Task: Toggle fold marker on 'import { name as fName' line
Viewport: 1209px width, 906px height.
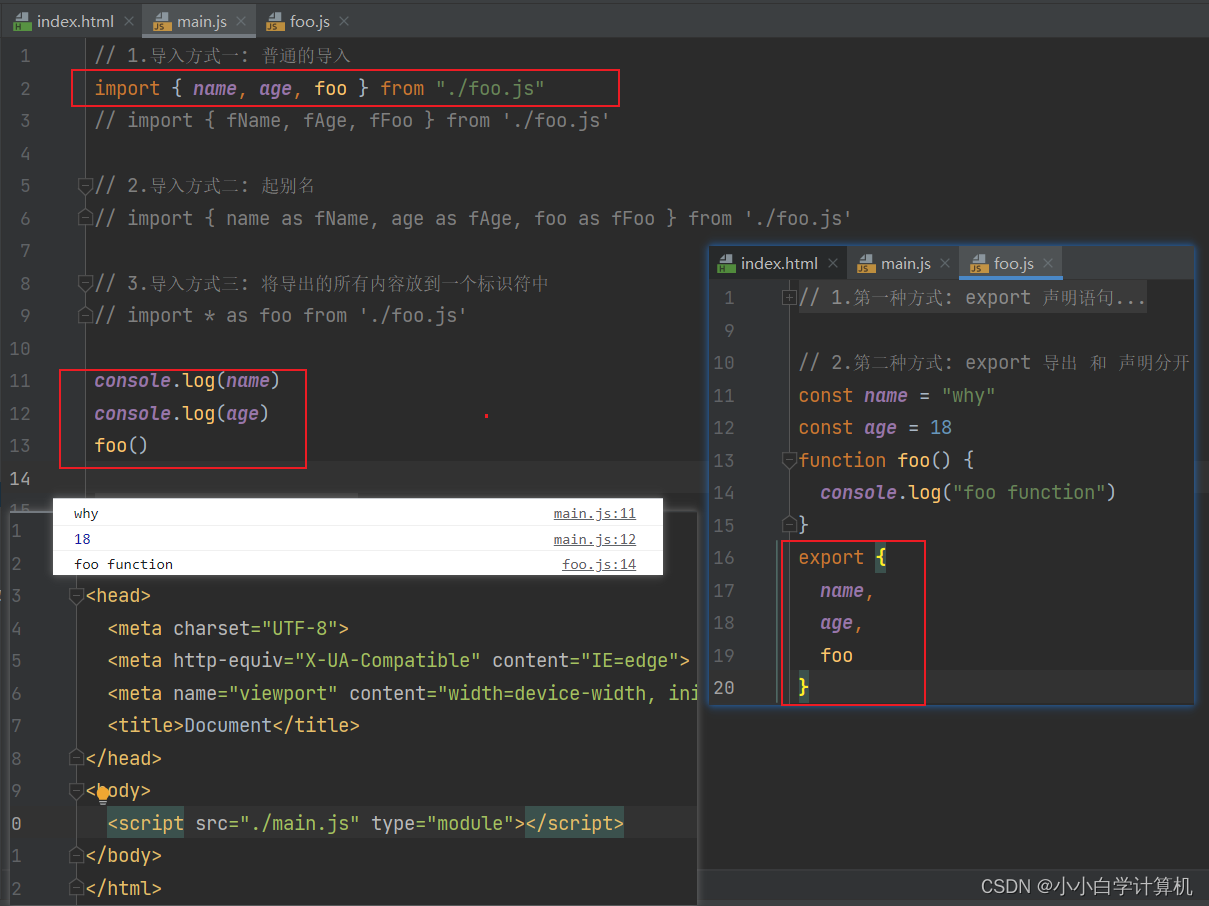Action: click(85, 218)
